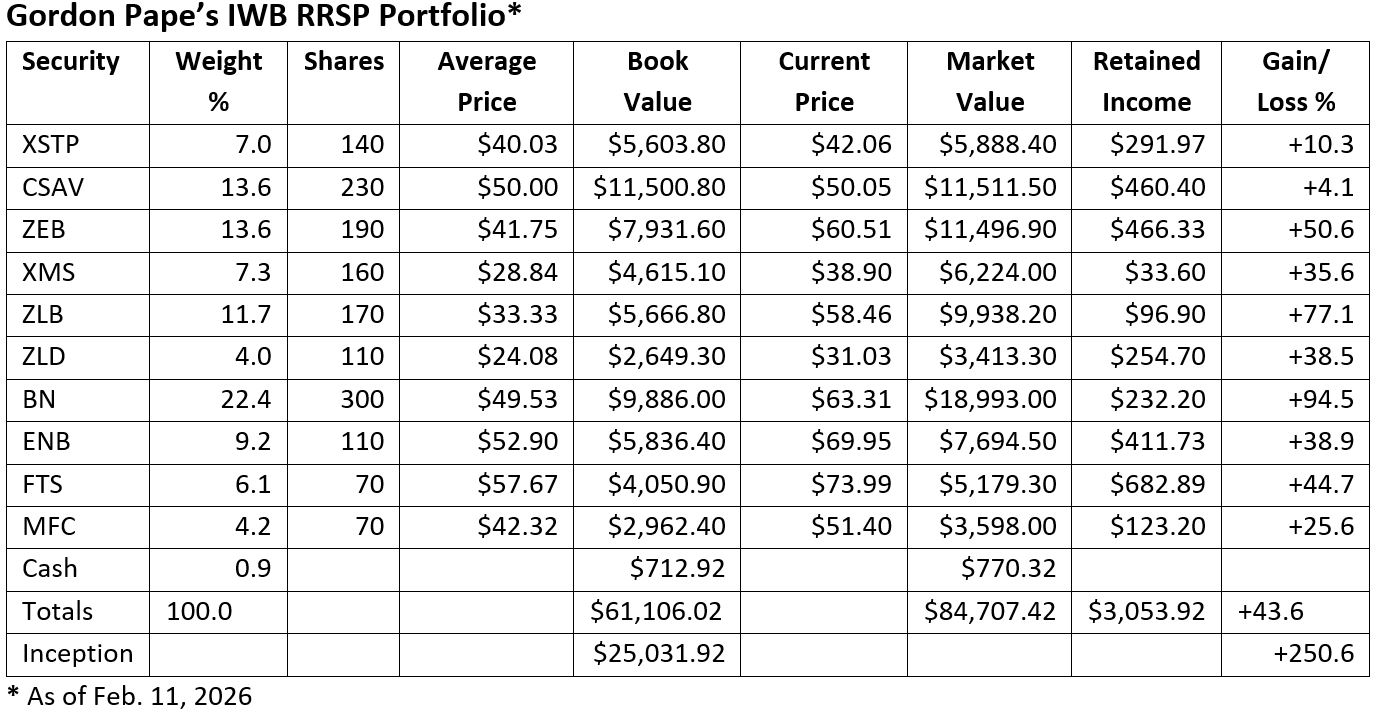Select BN market value $18,993.00

990,400
